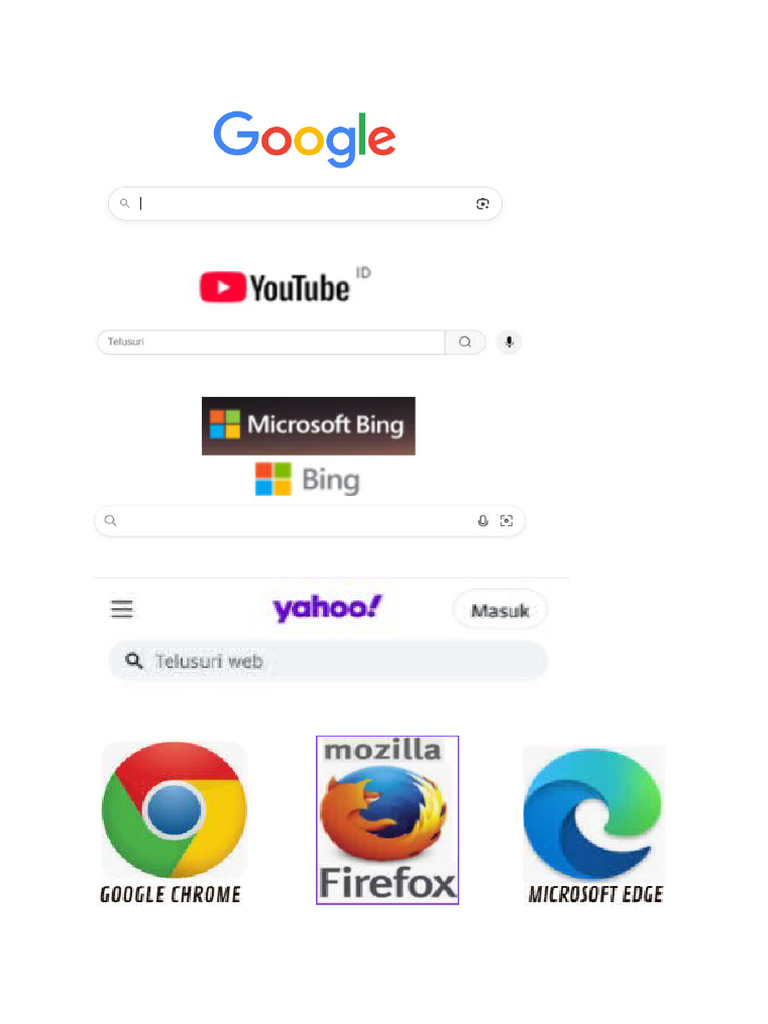Click the Telusuri web Yahoo search field
Screen dimensions: 768x1024
[x=328, y=661]
